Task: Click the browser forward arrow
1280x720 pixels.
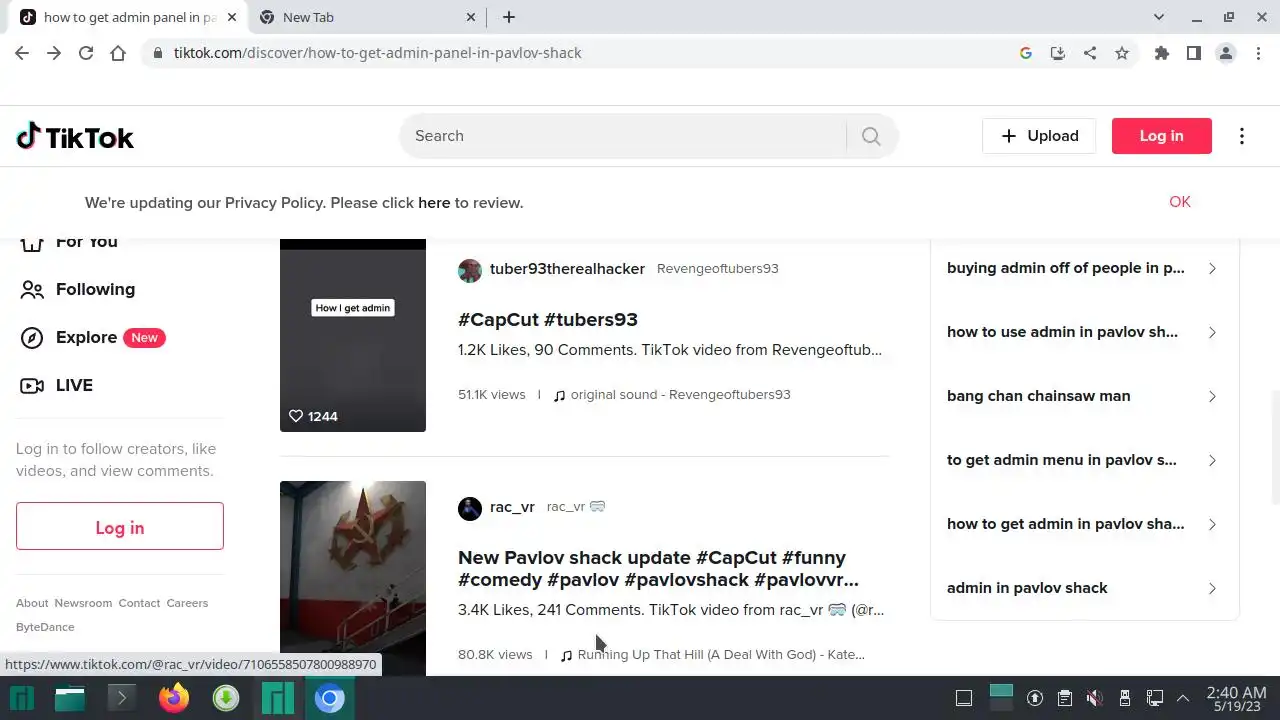Action: [x=54, y=53]
